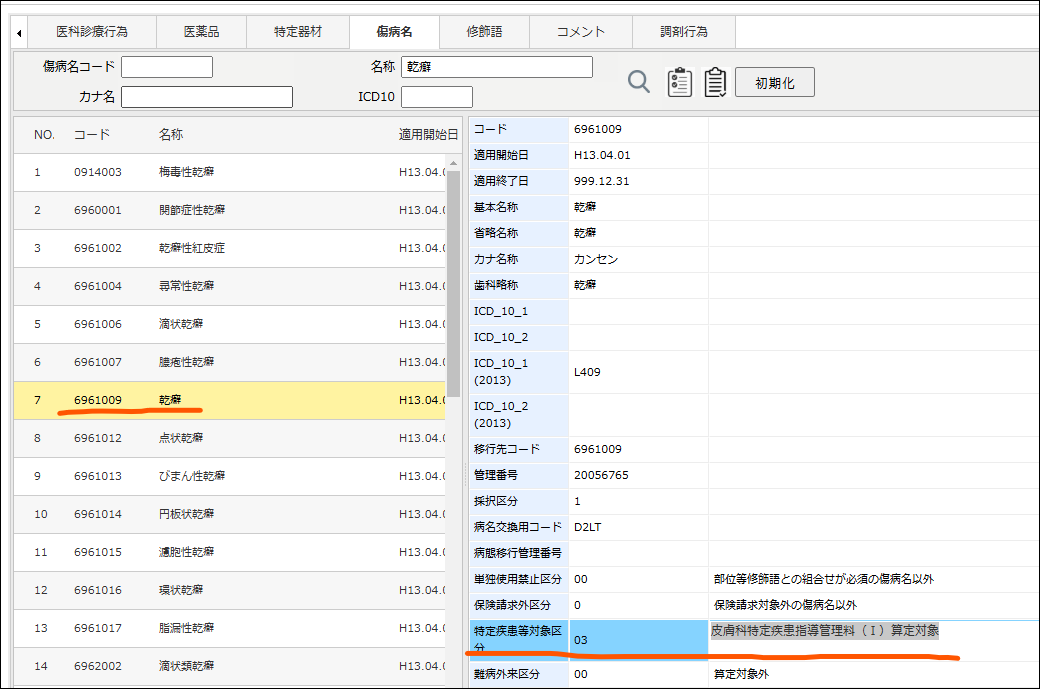Click the clipboard checkmark icon beside 初期化

(x=715, y=82)
